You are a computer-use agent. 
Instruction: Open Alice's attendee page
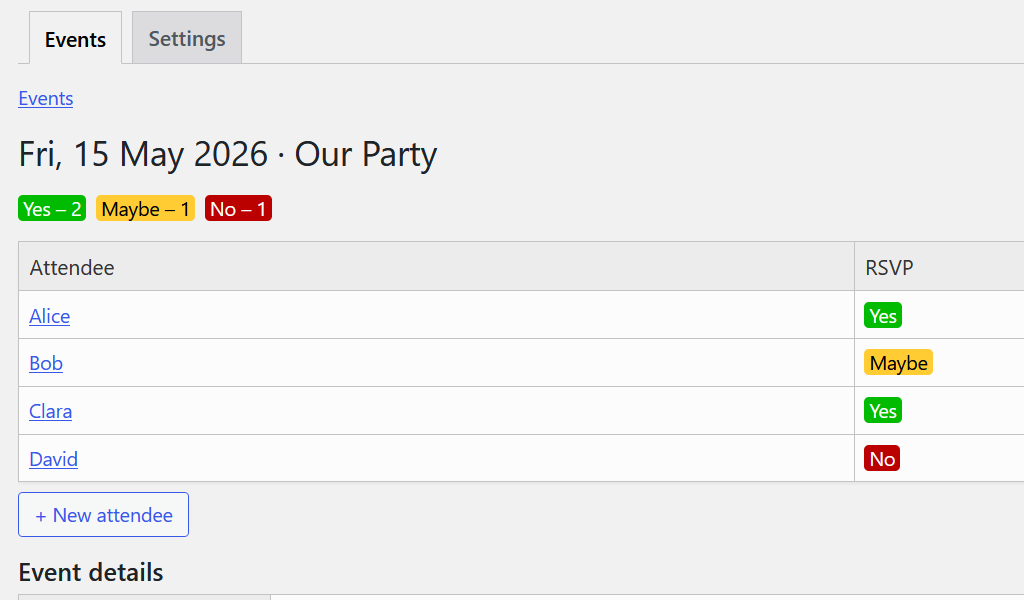(49, 316)
